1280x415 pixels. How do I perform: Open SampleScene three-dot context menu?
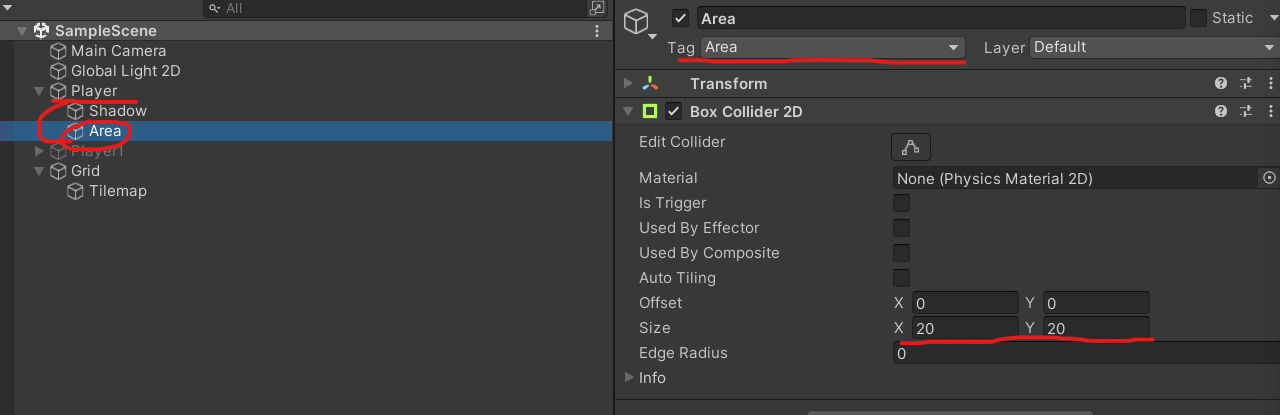coord(598,31)
